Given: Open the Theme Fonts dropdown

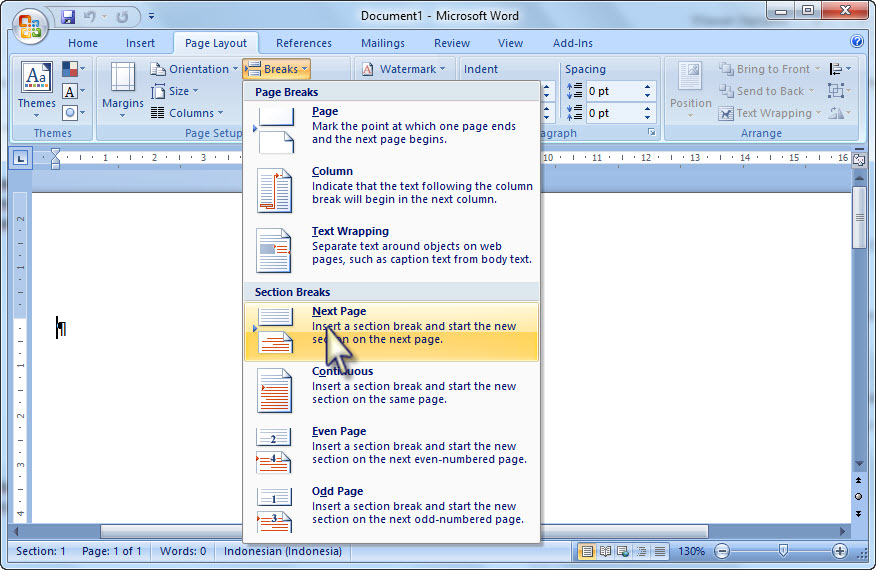Looking at the screenshot, I should pyautogui.click(x=74, y=91).
